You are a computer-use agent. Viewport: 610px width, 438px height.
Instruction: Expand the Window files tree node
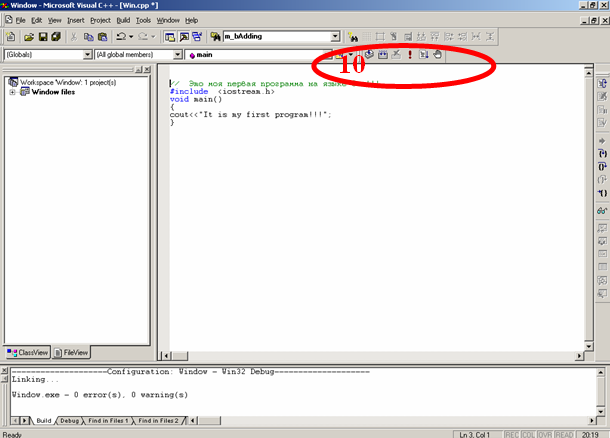(13, 92)
